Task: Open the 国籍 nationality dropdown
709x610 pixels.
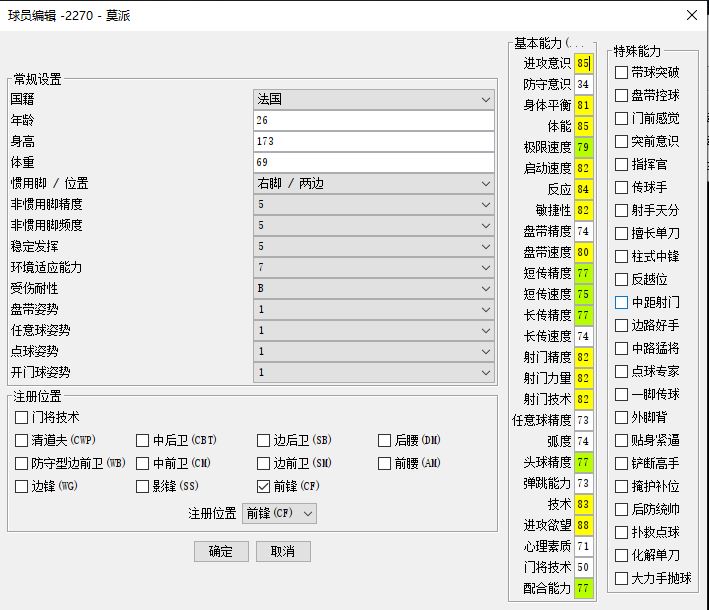Action: (373, 100)
